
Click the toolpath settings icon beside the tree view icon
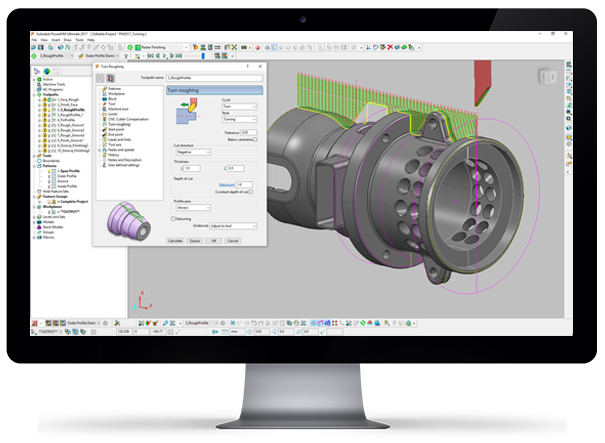(110, 78)
